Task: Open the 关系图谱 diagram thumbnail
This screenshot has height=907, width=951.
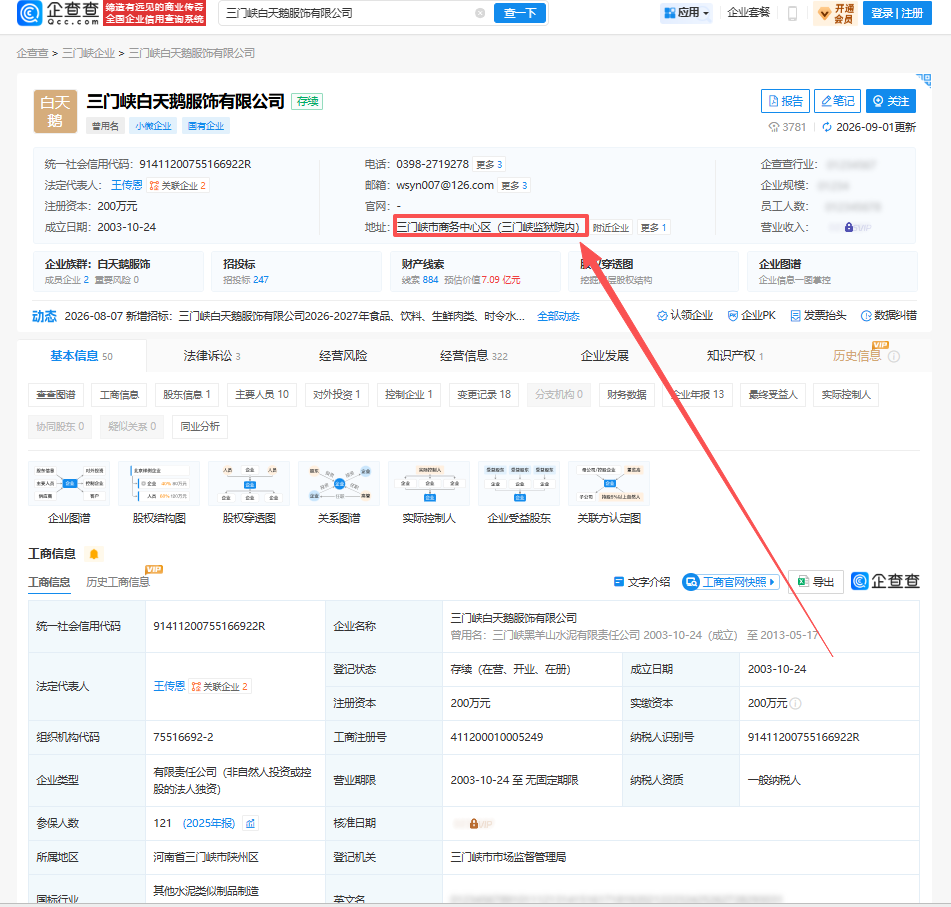Action: (339, 484)
